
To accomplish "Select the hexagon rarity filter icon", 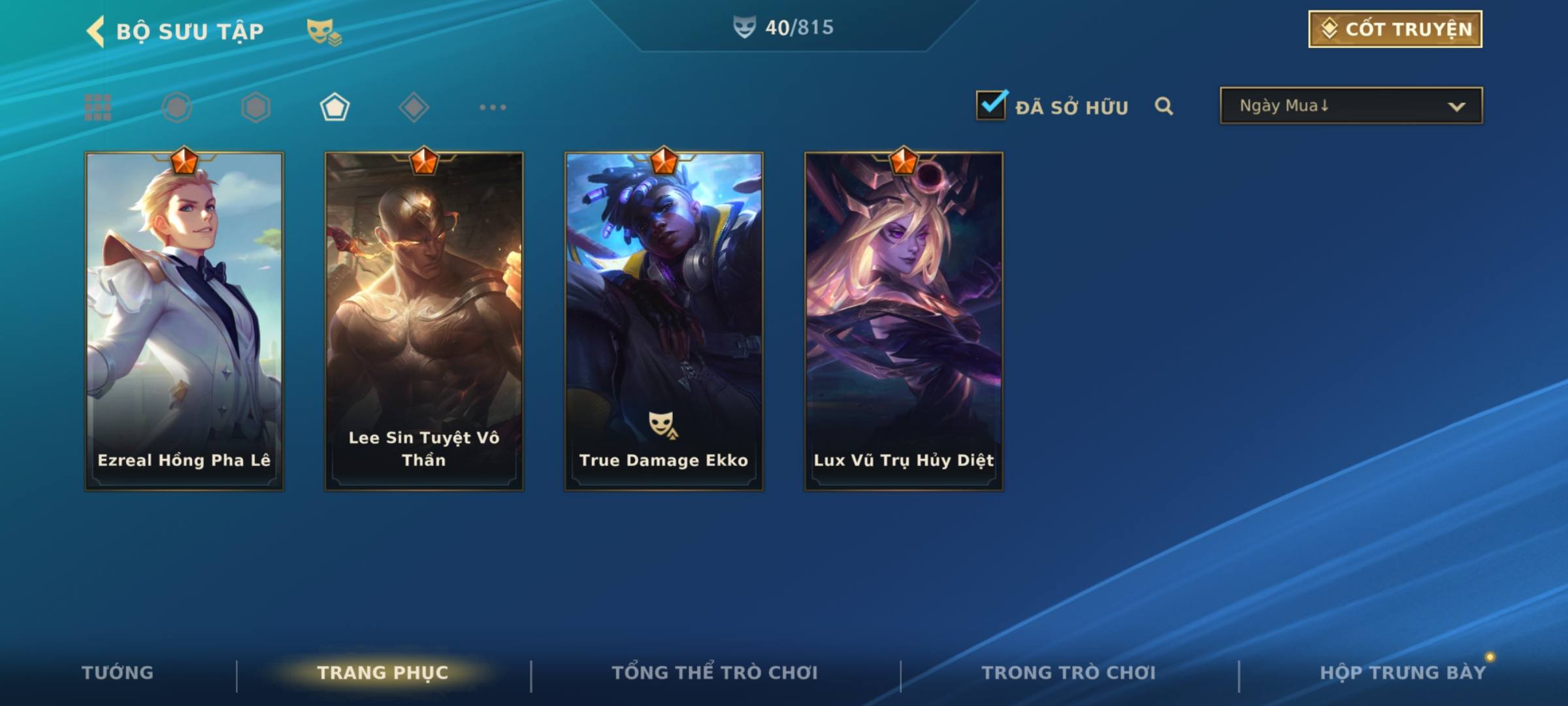I will 255,107.
